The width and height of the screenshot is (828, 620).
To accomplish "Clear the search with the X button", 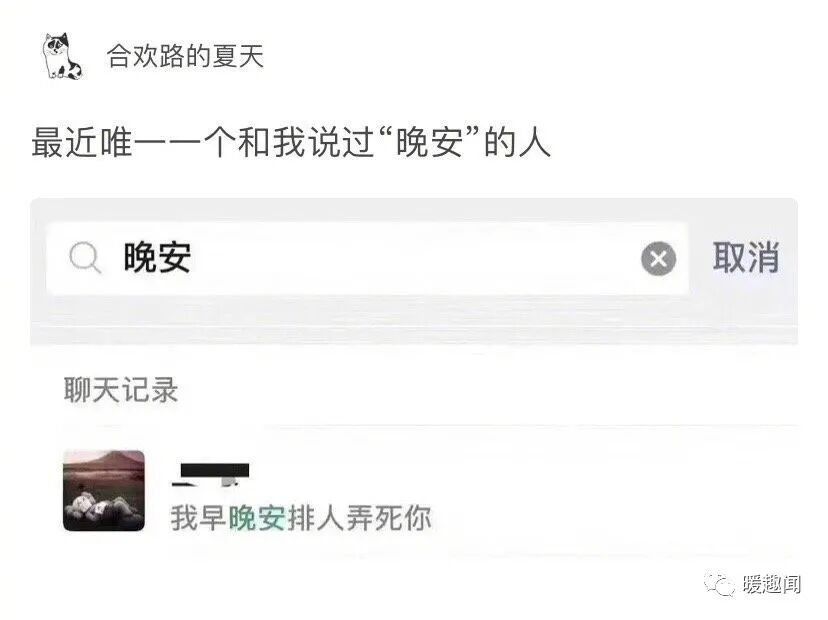I will coord(658,259).
